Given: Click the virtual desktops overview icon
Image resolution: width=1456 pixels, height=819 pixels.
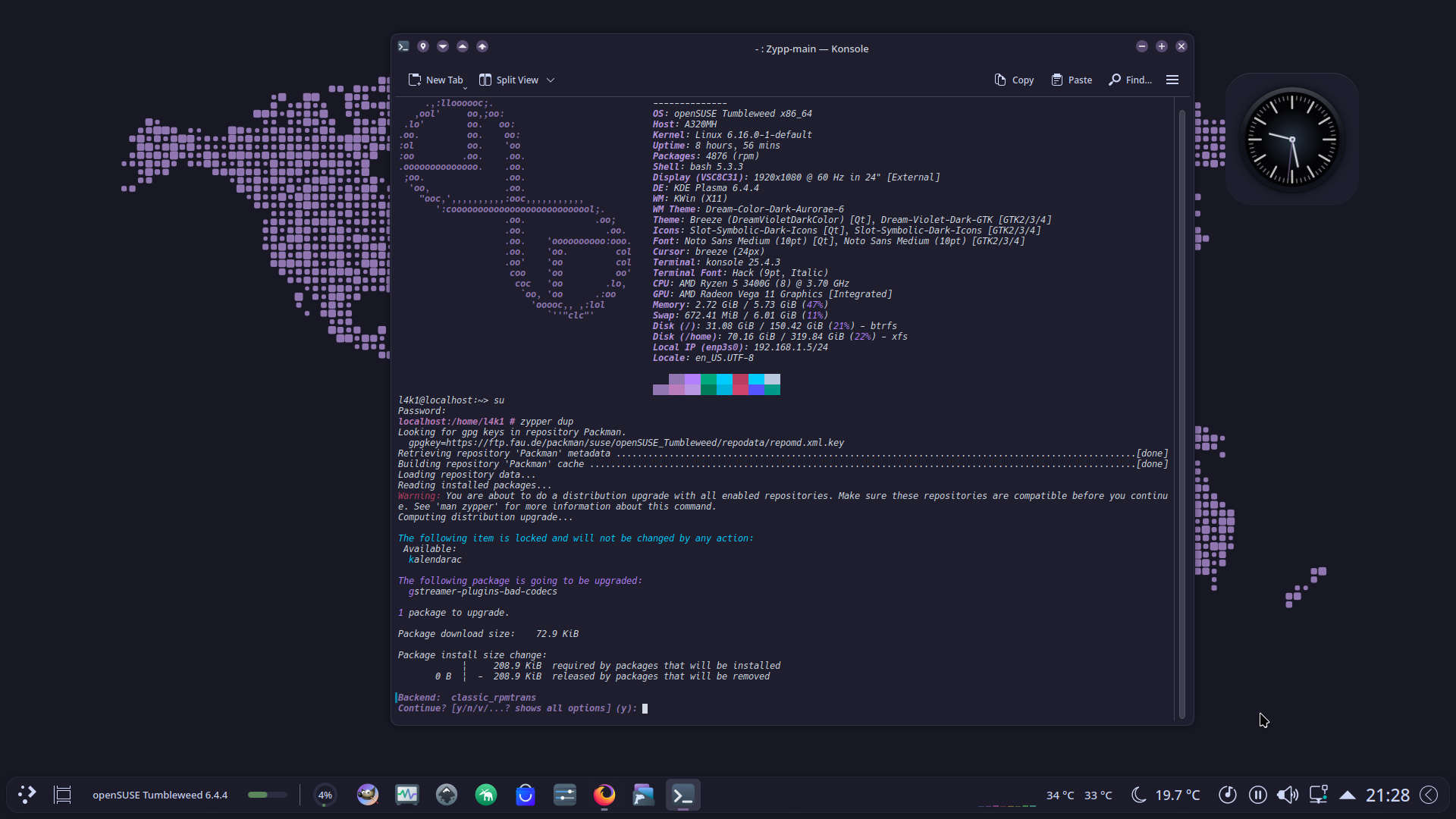Looking at the screenshot, I should tap(63, 795).
